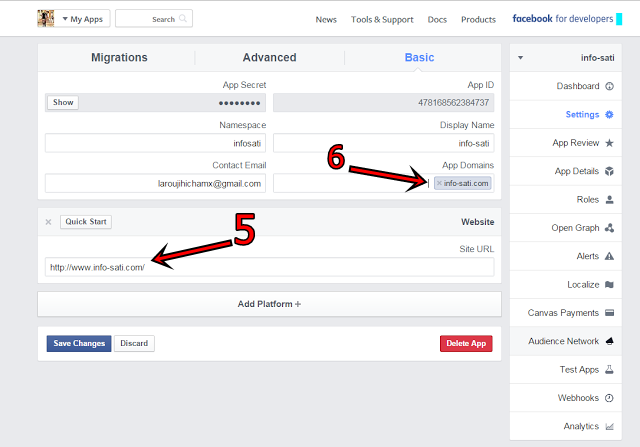Remove the info-sati.com domain tag
Screen dimensions: 640x447
pos(439,183)
